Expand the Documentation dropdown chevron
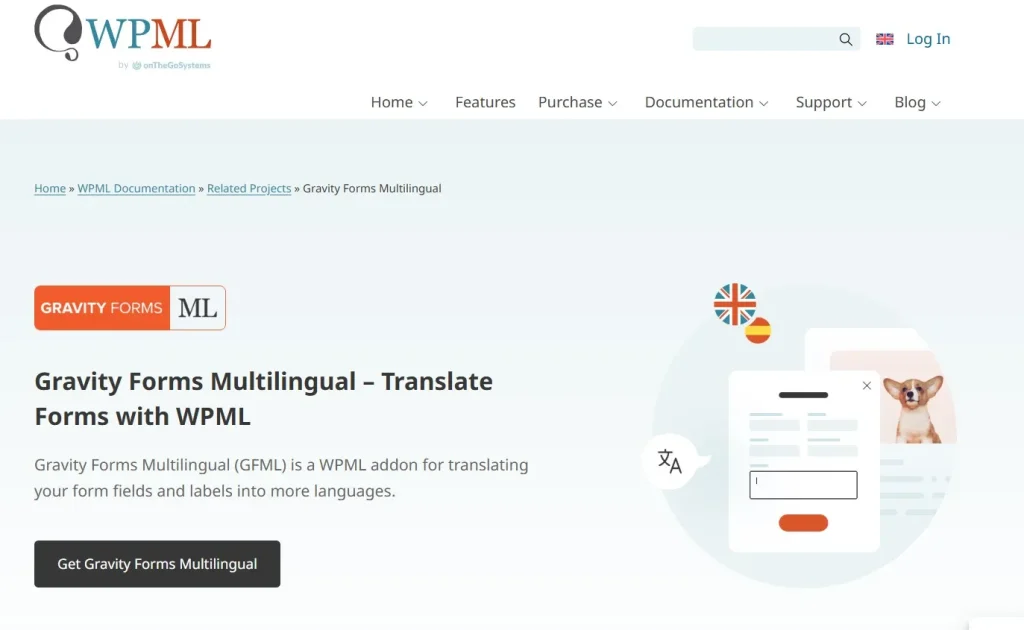The height and width of the screenshot is (630, 1024). tap(763, 104)
